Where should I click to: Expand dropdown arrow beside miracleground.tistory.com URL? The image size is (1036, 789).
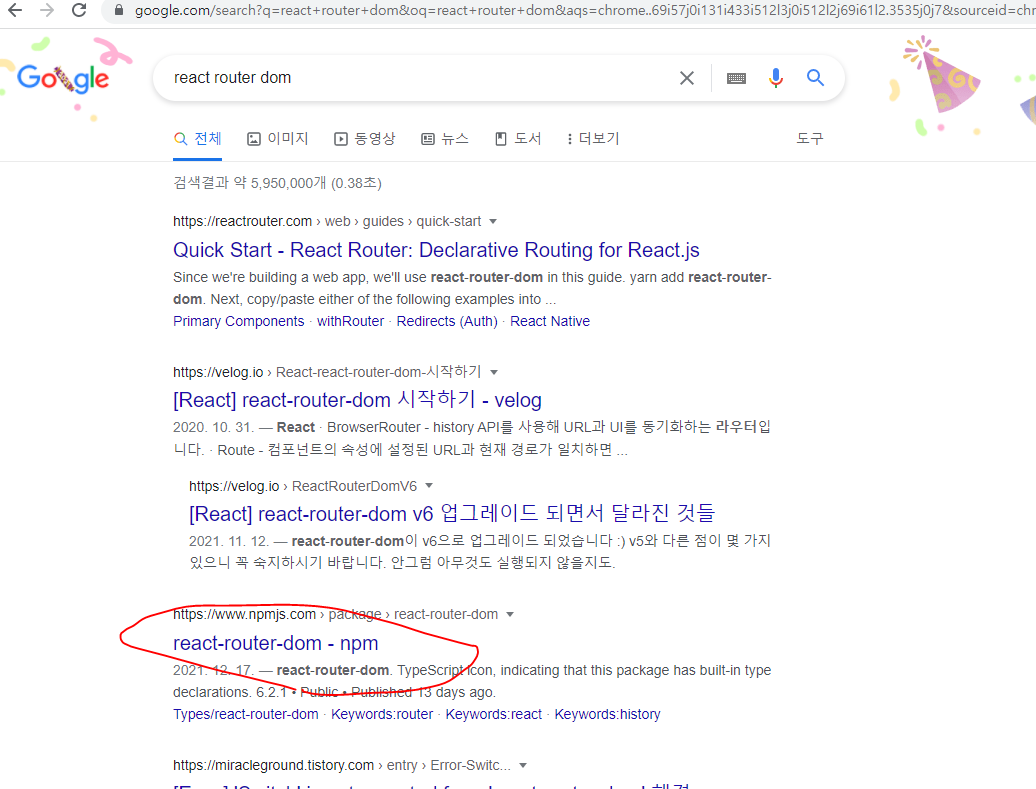pos(523,765)
